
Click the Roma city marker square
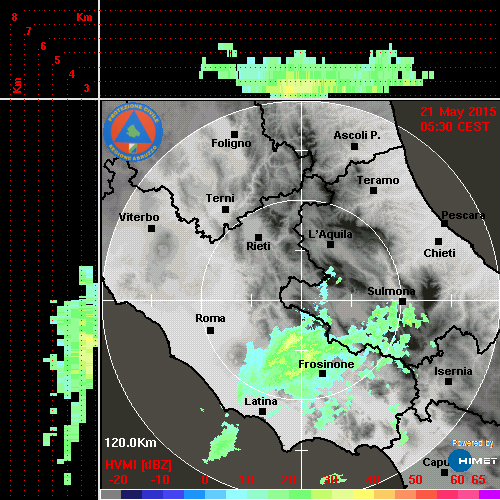tap(210, 331)
